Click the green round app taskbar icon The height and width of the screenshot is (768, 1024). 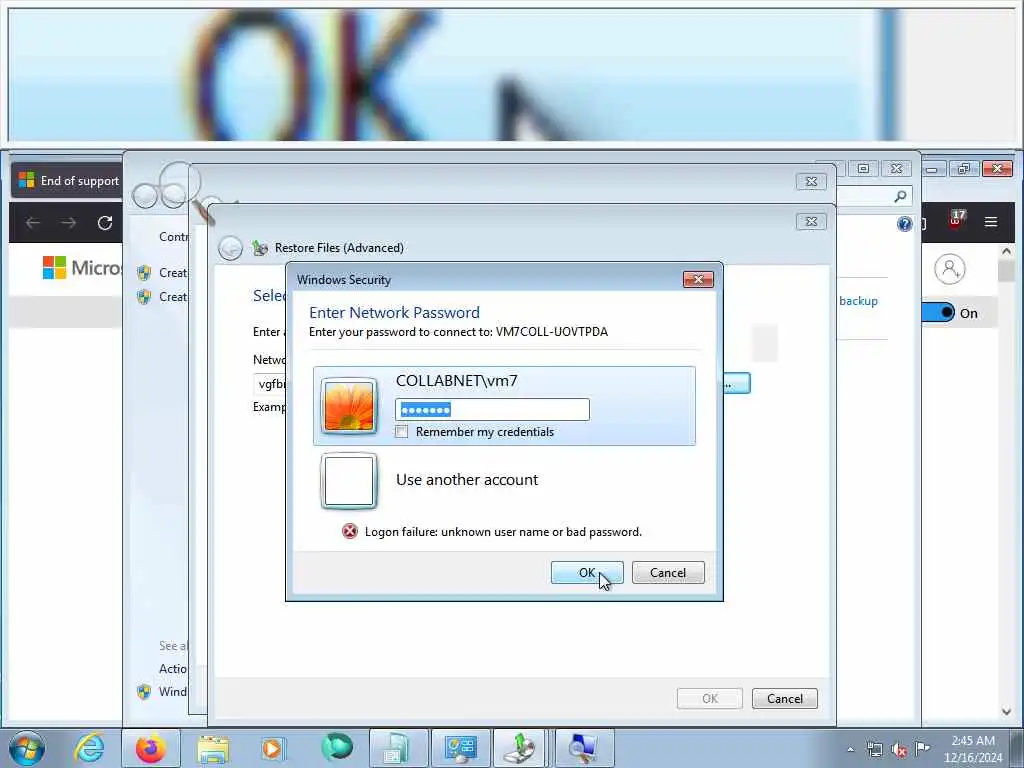coord(336,748)
